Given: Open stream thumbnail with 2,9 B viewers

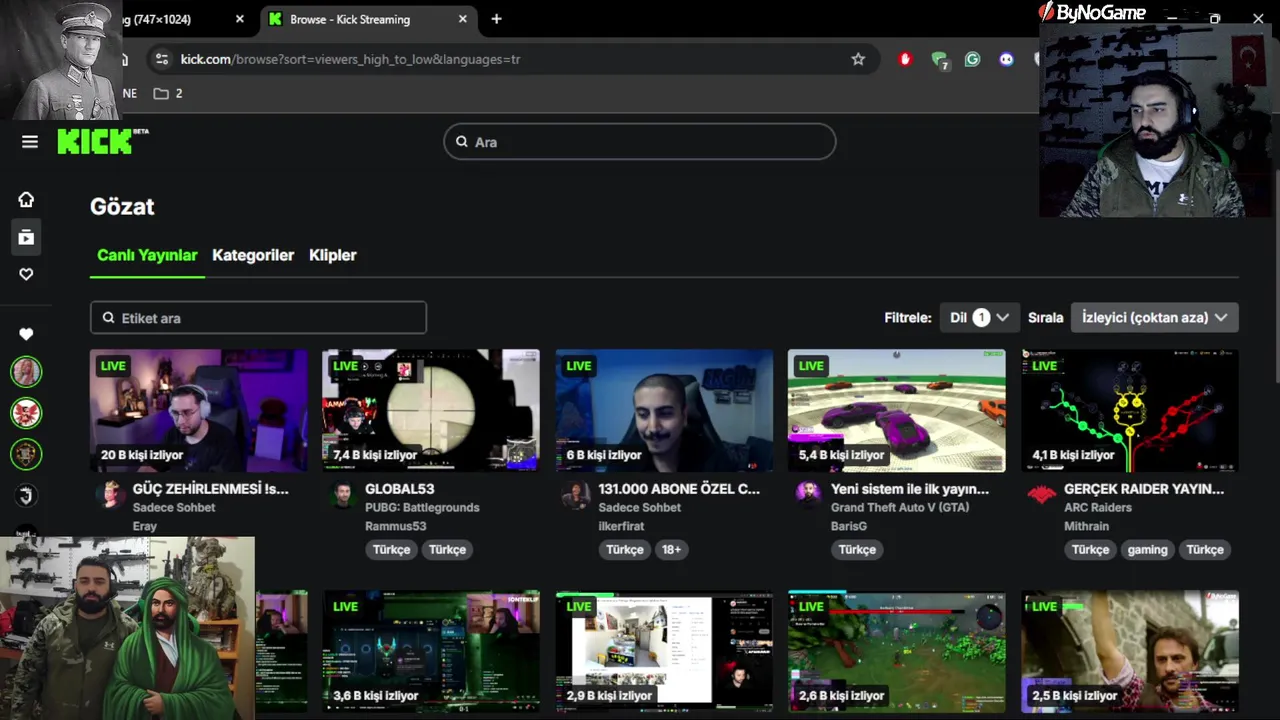Looking at the screenshot, I should pos(664,651).
